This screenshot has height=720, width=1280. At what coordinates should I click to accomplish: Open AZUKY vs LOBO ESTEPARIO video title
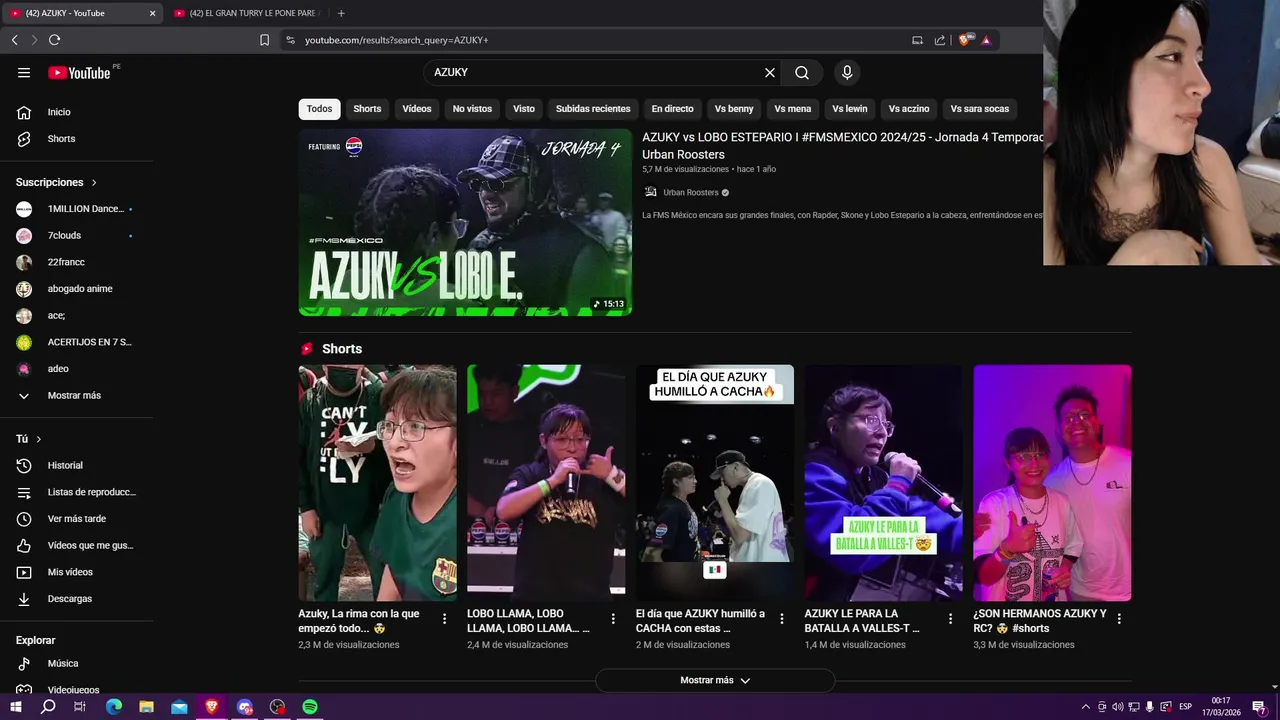[842, 145]
